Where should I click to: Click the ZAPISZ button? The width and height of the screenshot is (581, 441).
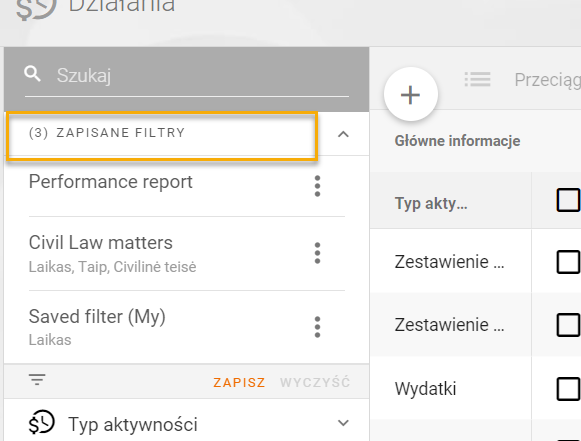coord(239,382)
